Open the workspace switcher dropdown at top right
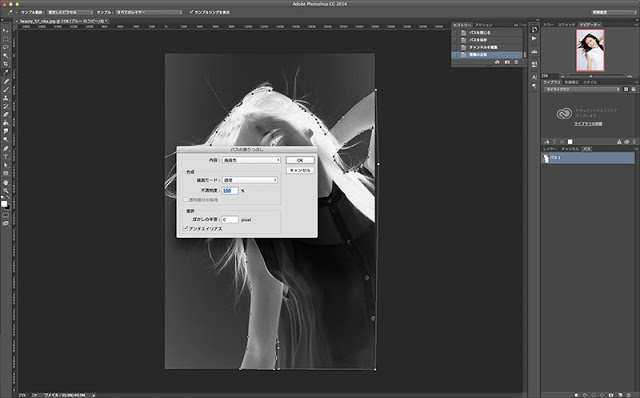 [614, 12]
